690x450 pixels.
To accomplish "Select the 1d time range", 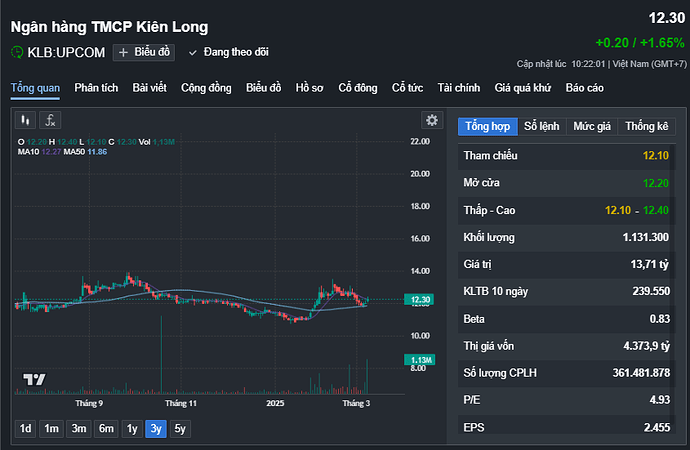I will pyautogui.click(x=26, y=428).
